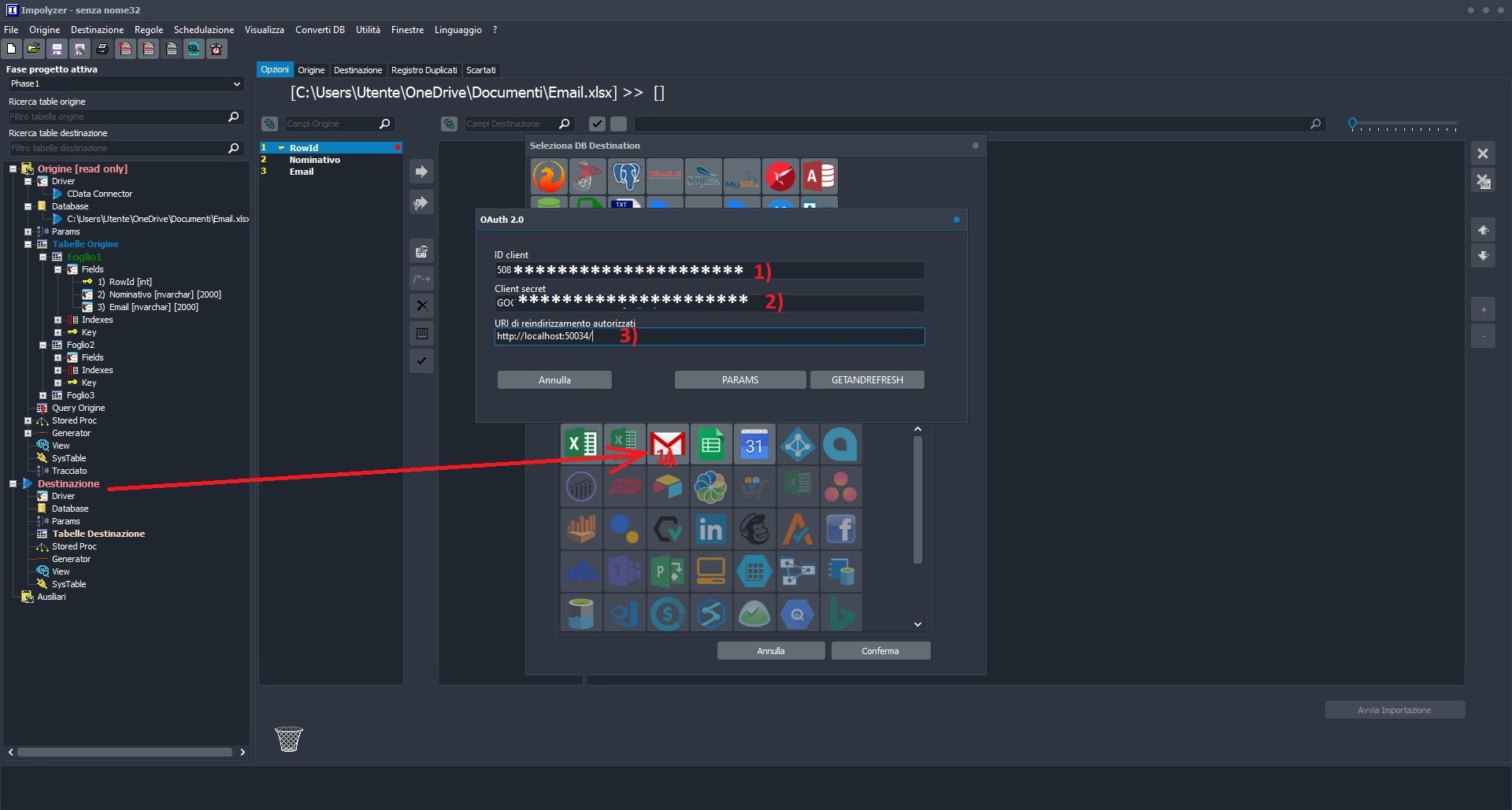Collapse the Foglio2 table node

coord(43,345)
